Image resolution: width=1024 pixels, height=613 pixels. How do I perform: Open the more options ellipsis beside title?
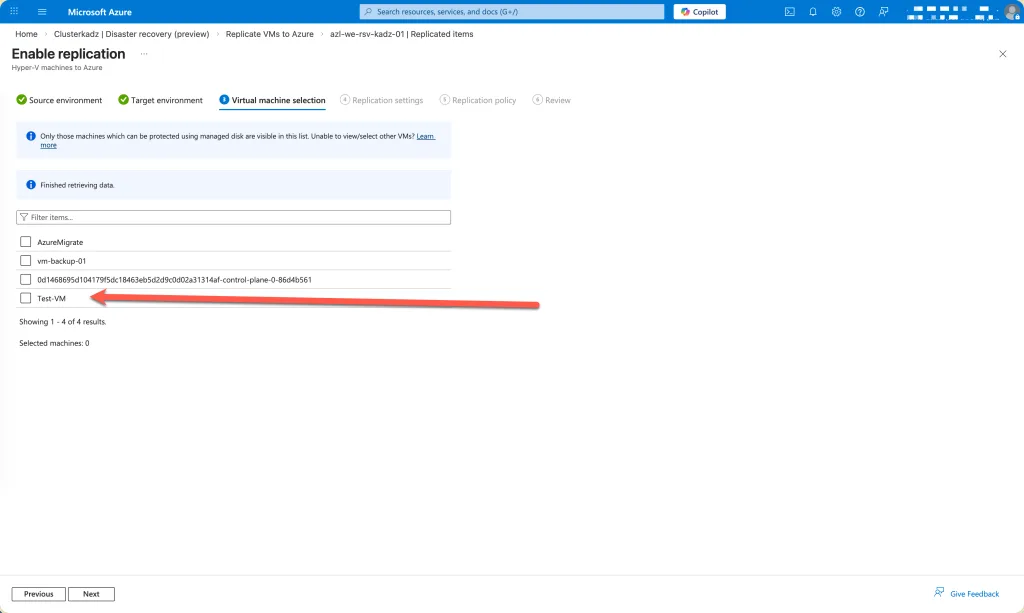coord(144,54)
